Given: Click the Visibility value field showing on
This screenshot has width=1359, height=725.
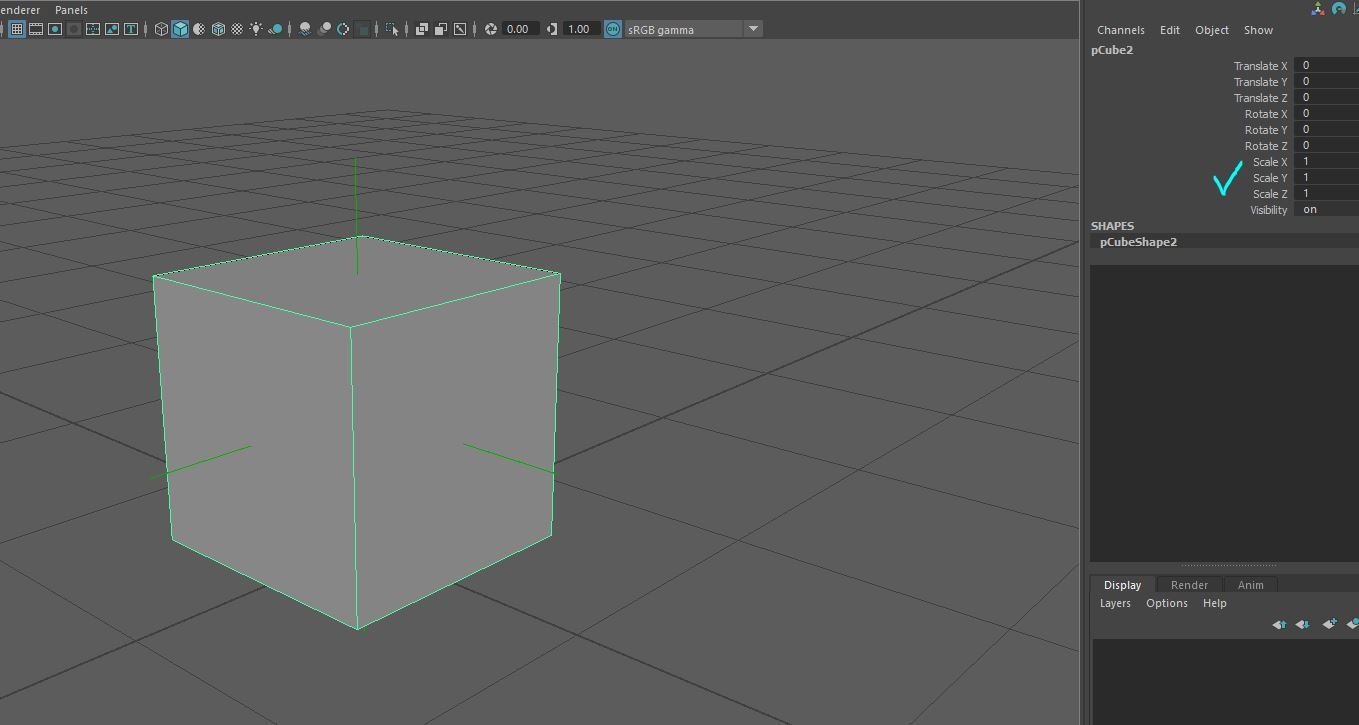Looking at the screenshot, I should pyautogui.click(x=1326, y=209).
